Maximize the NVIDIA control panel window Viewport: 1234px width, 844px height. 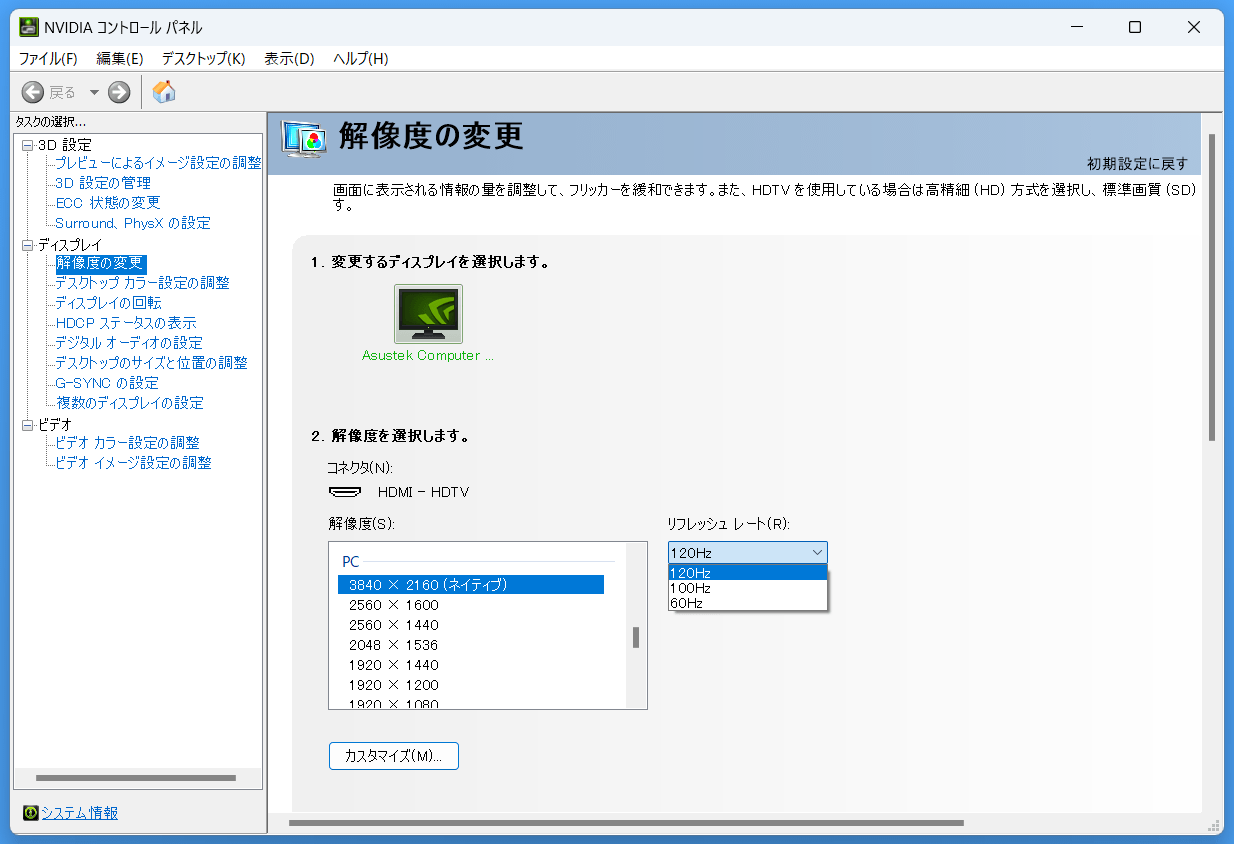pyautogui.click(x=1135, y=28)
